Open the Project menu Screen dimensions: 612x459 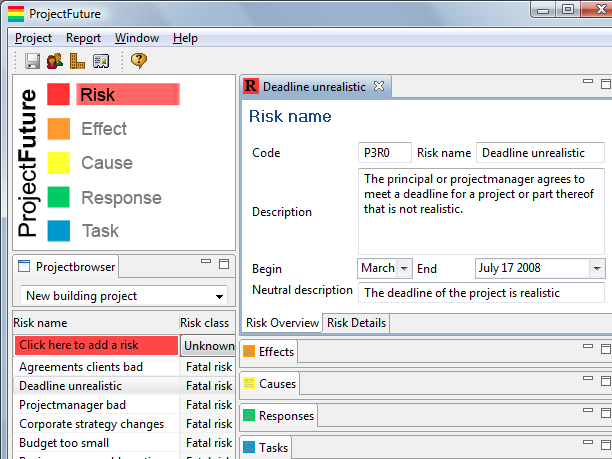pos(33,38)
